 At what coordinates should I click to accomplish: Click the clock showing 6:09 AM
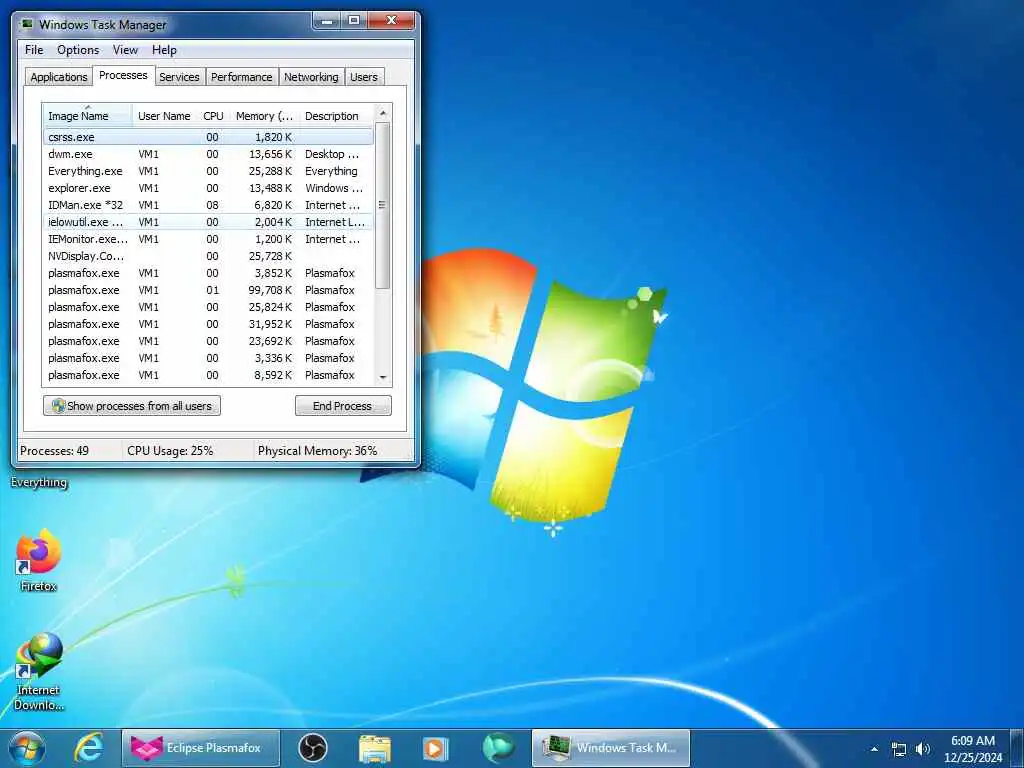click(x=972, y=741)
